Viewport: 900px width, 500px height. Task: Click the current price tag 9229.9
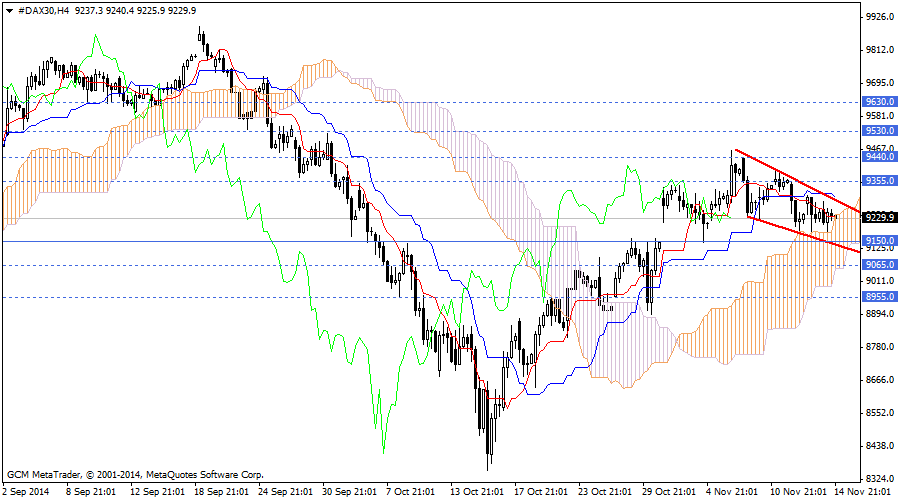[x=880, y=218]
